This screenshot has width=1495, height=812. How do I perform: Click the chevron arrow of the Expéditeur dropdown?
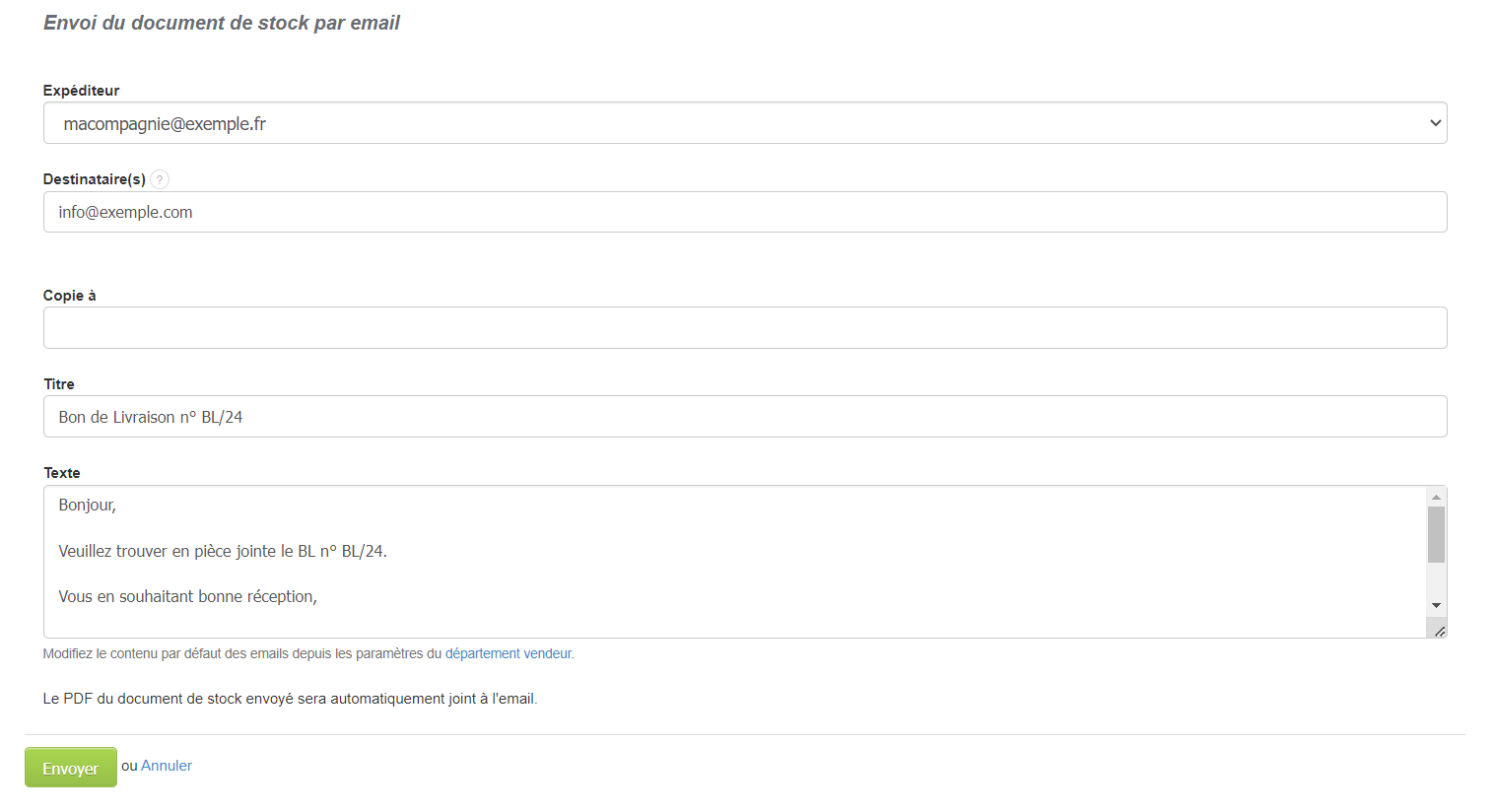click(1435, 123)
